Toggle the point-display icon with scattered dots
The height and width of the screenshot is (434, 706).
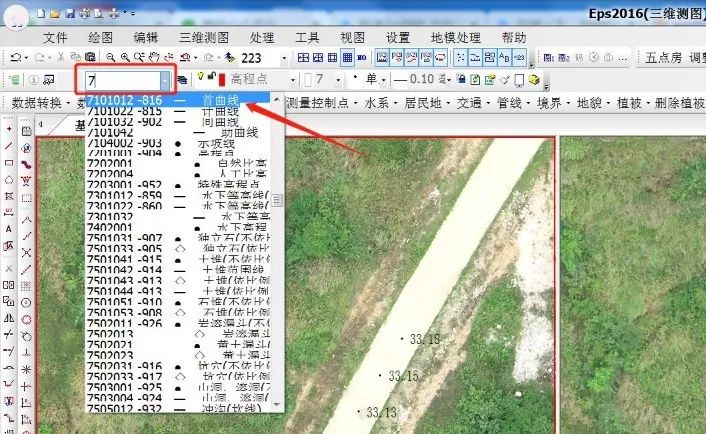[x=460, y=58]
